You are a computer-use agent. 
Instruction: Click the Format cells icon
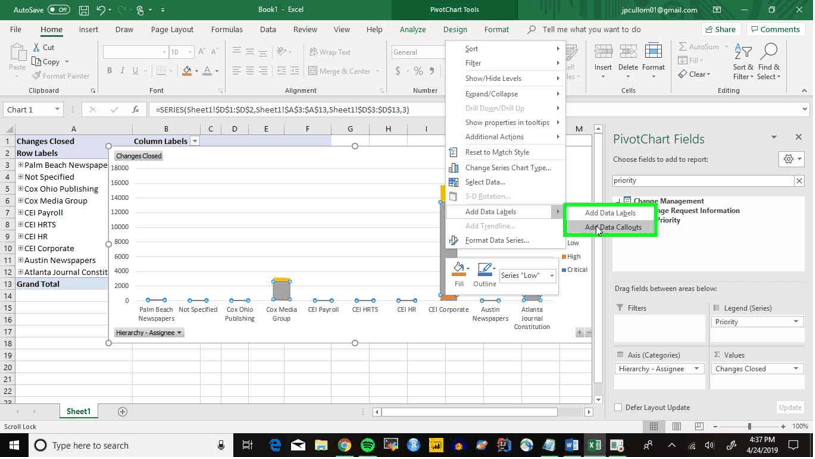[x=653, y=51]
